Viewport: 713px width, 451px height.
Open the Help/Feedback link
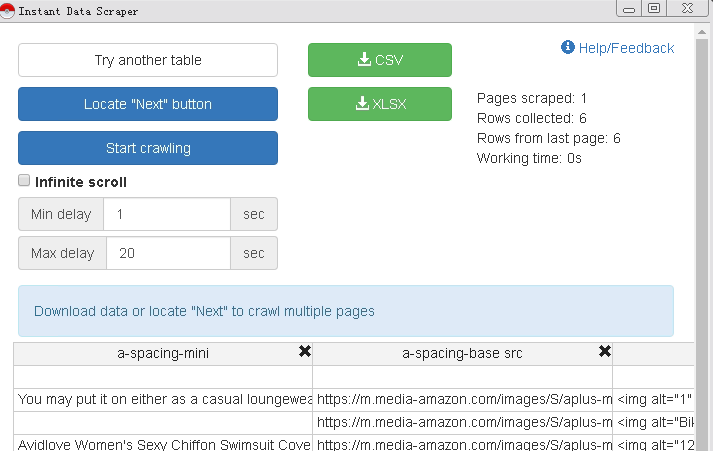coord(626,48)
